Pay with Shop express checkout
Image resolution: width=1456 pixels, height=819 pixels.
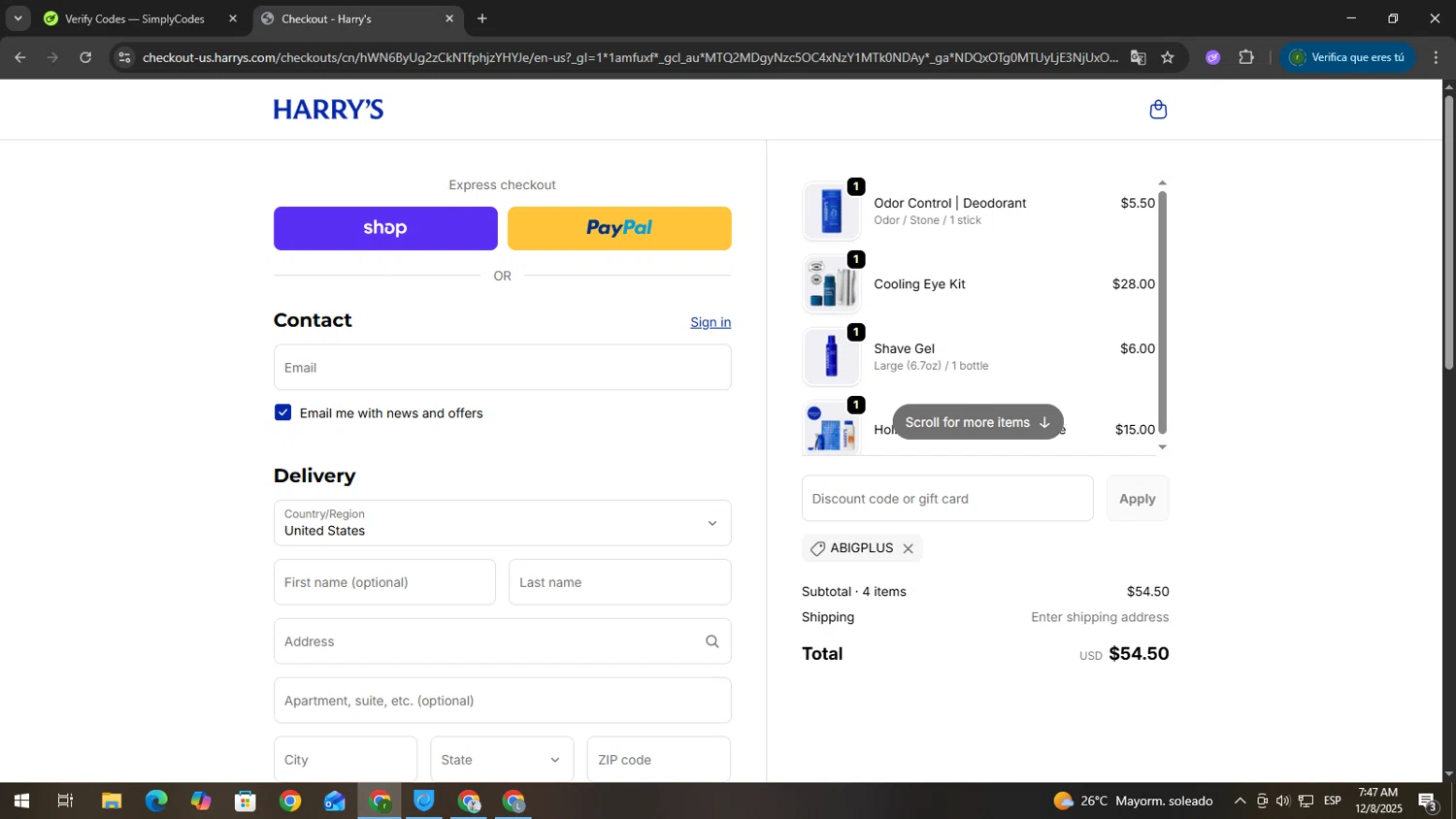pyautogui.click(x=385, y=228)
